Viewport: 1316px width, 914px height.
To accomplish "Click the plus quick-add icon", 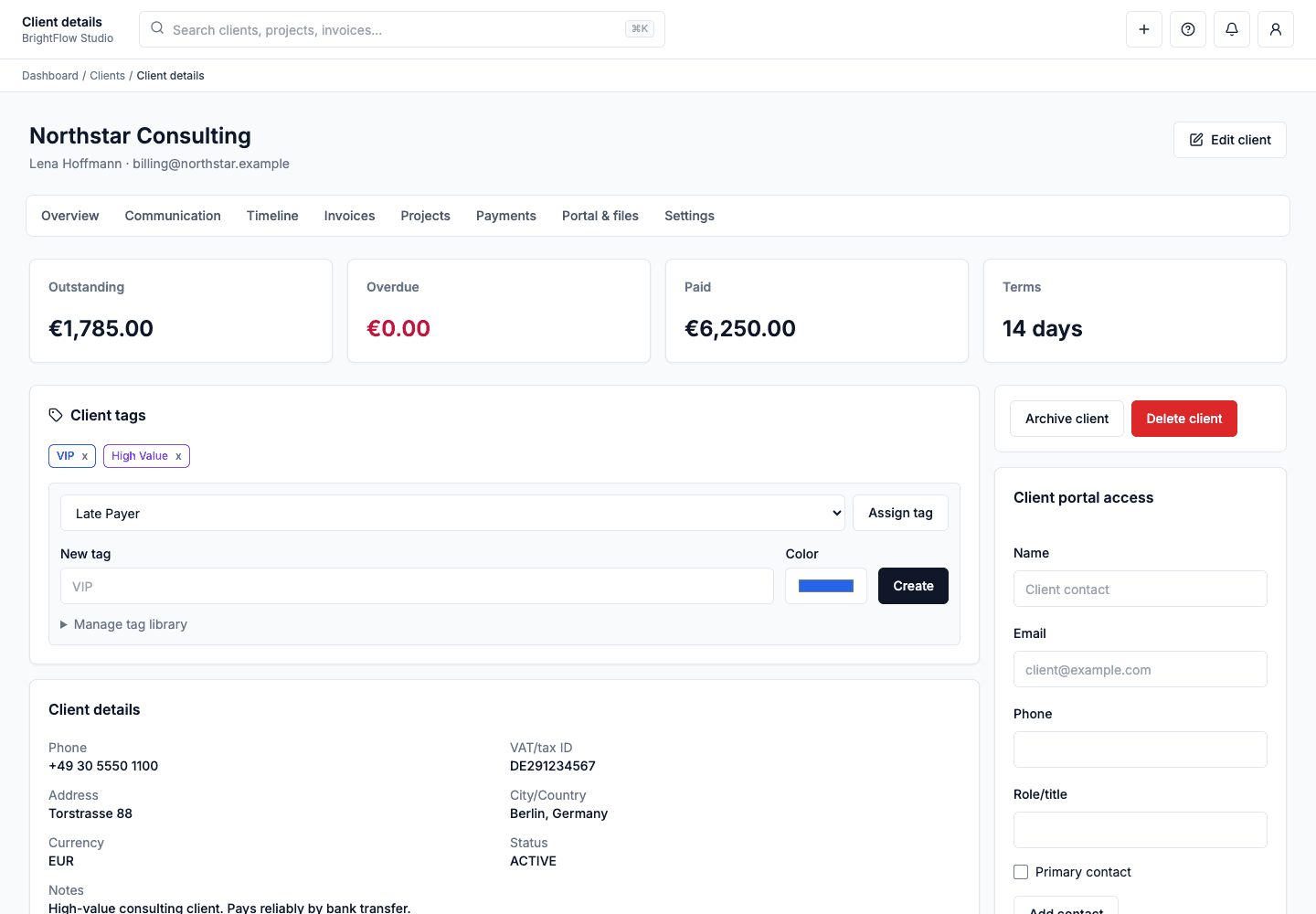I will (1144, 29).
